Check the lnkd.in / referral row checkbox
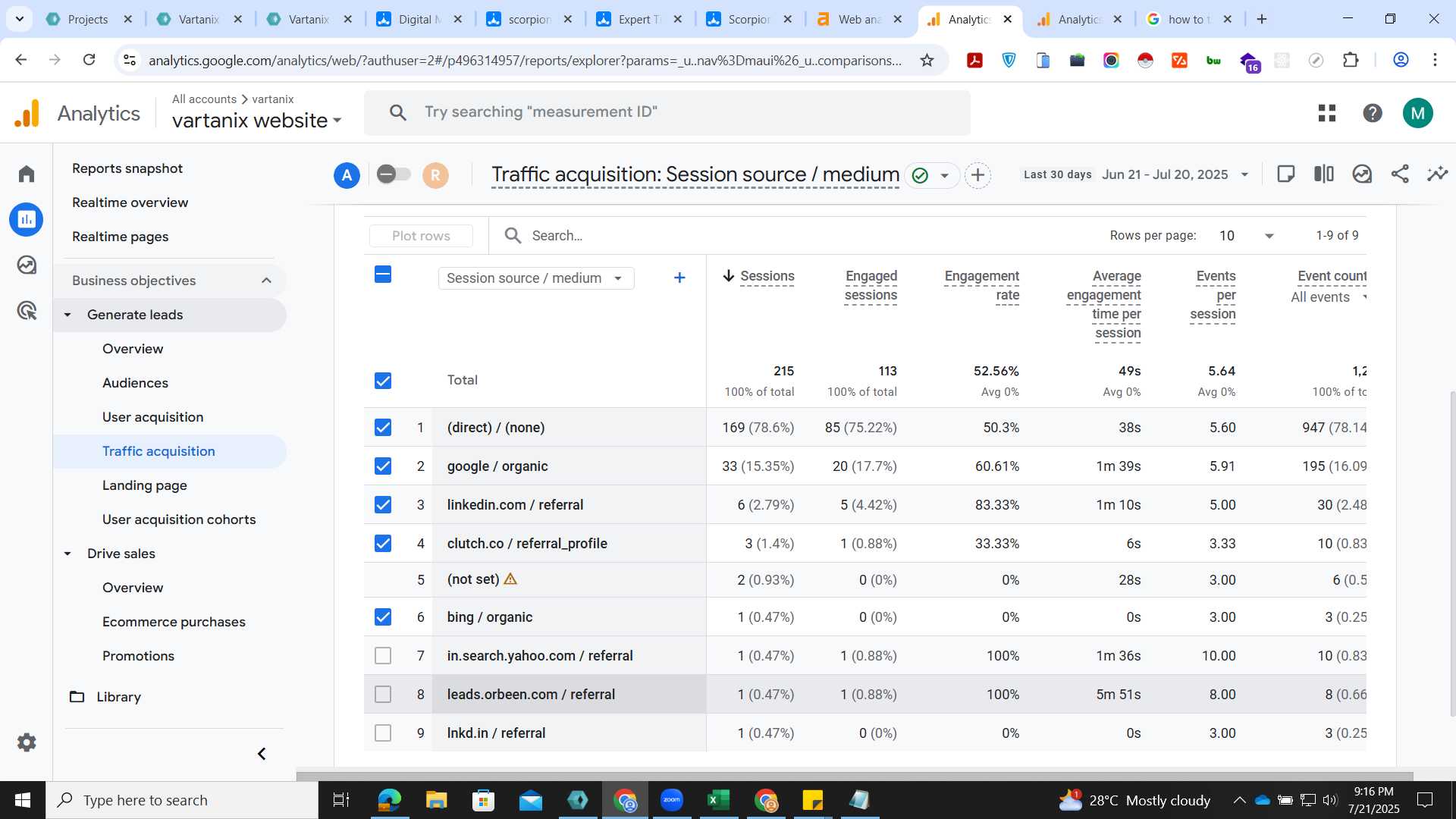This screenshot has height=819, width=1456. click(x=383, y=733)
